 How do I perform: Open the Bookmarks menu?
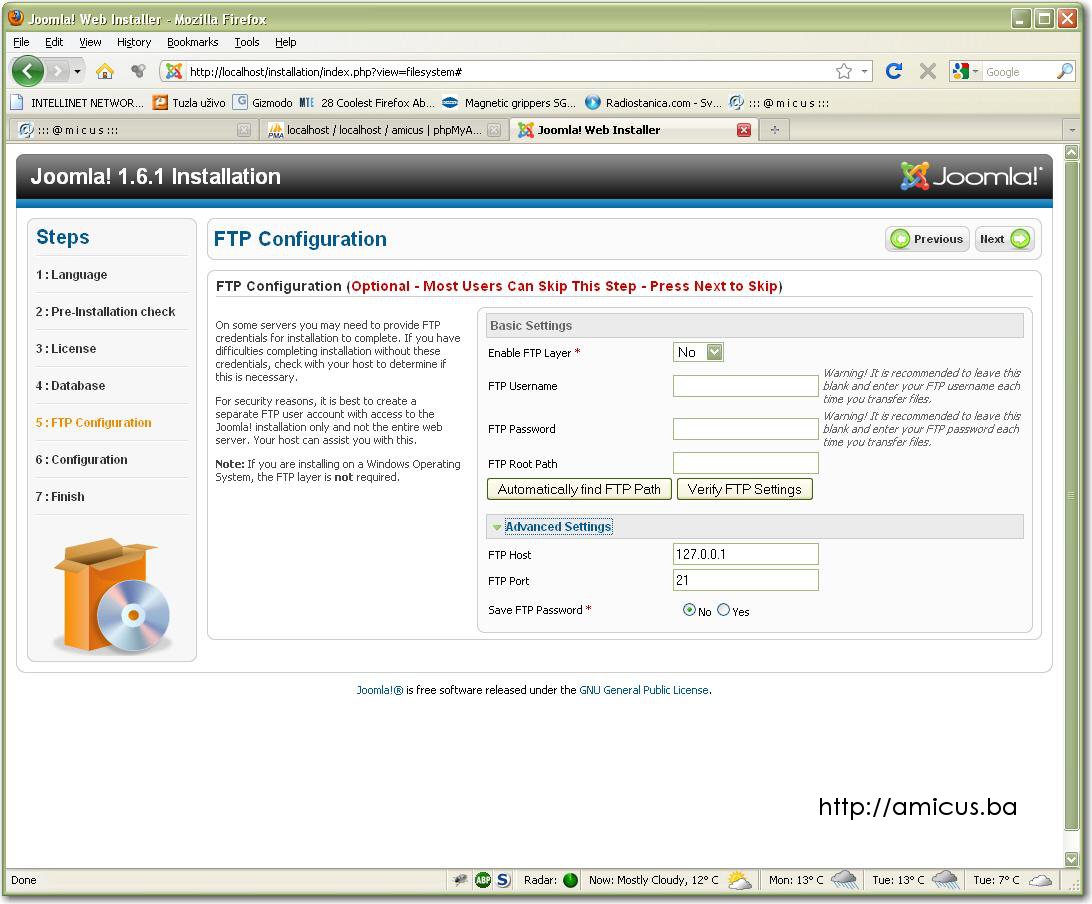192,42
